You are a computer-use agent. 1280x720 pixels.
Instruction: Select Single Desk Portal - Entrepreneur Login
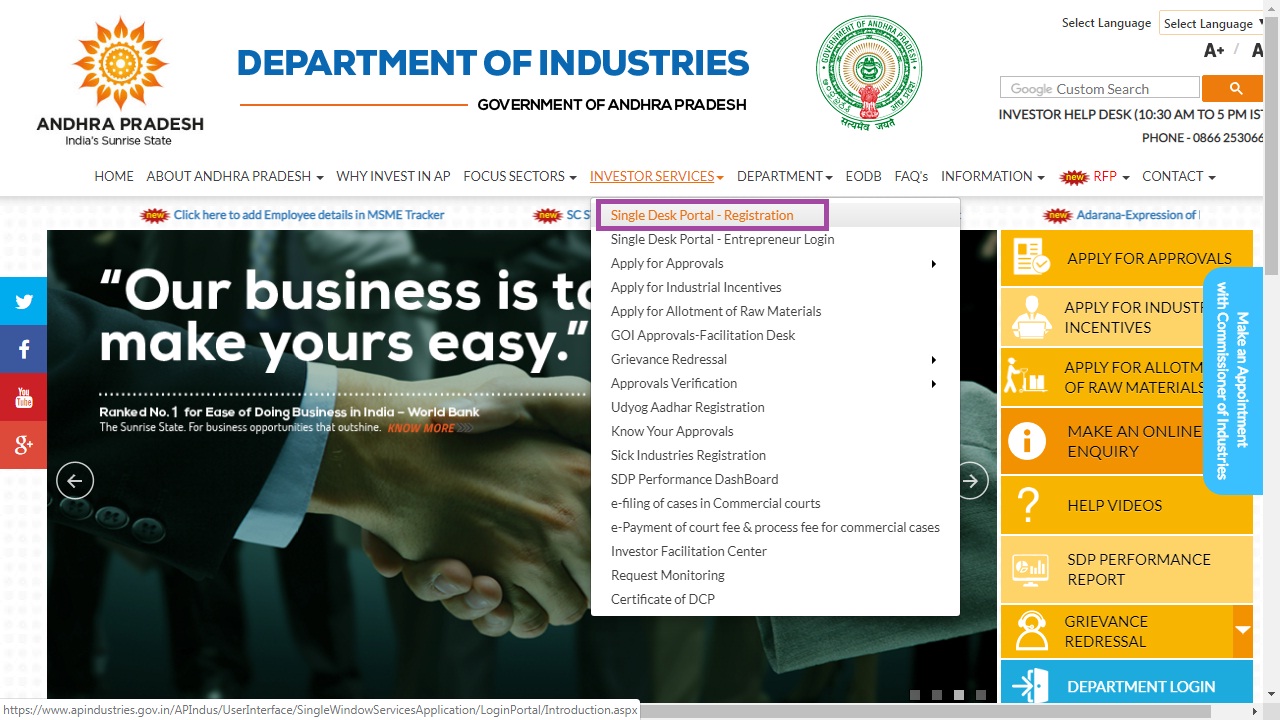722,239
